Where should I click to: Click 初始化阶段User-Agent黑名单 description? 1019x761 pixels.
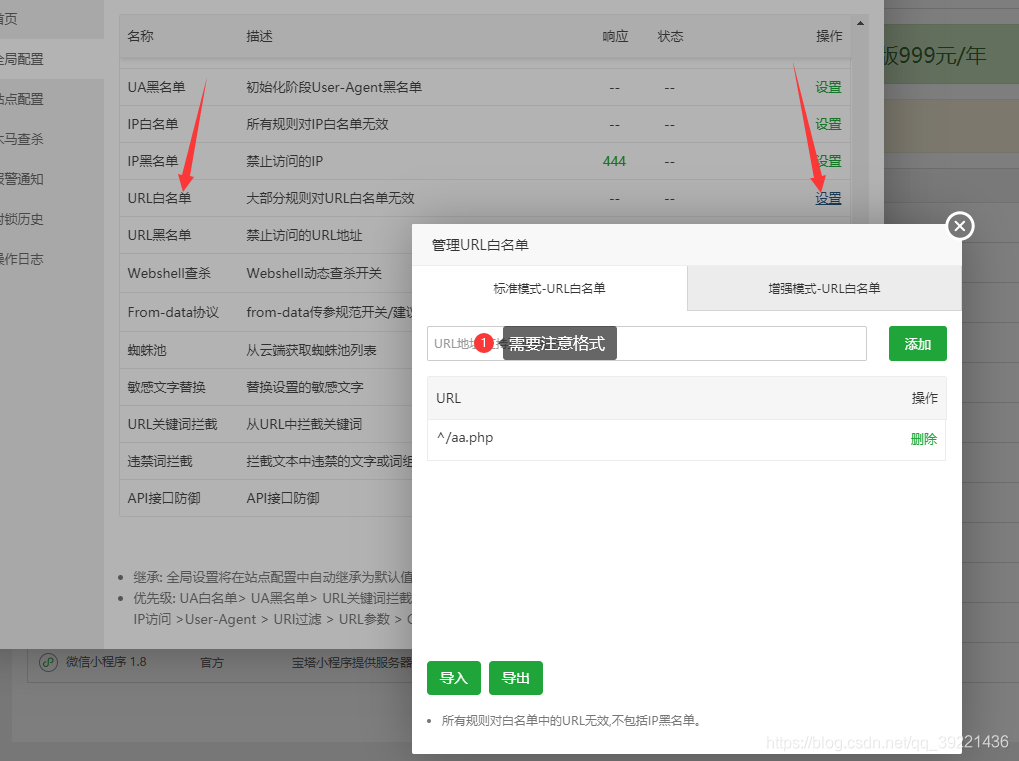334,87
